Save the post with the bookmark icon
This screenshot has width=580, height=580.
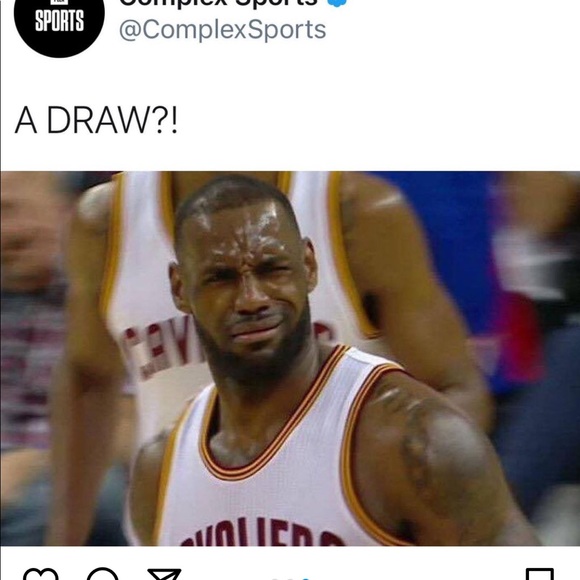pyautogui.click(x=540, y=574)
